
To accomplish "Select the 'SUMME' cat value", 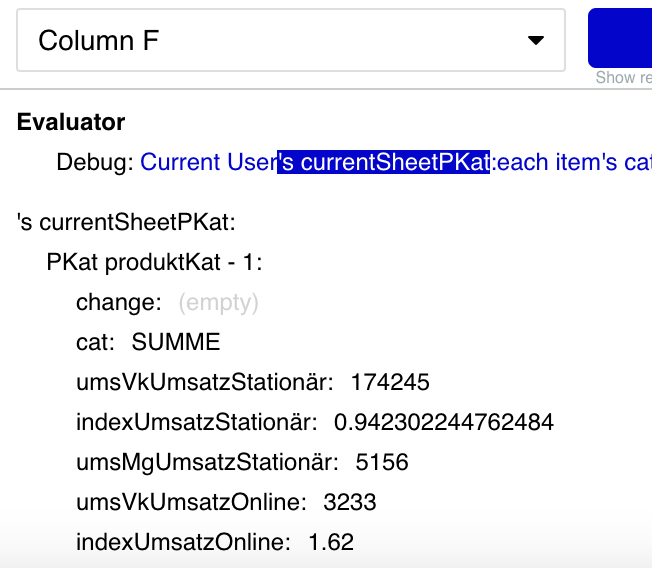I will tap(176, 342).
